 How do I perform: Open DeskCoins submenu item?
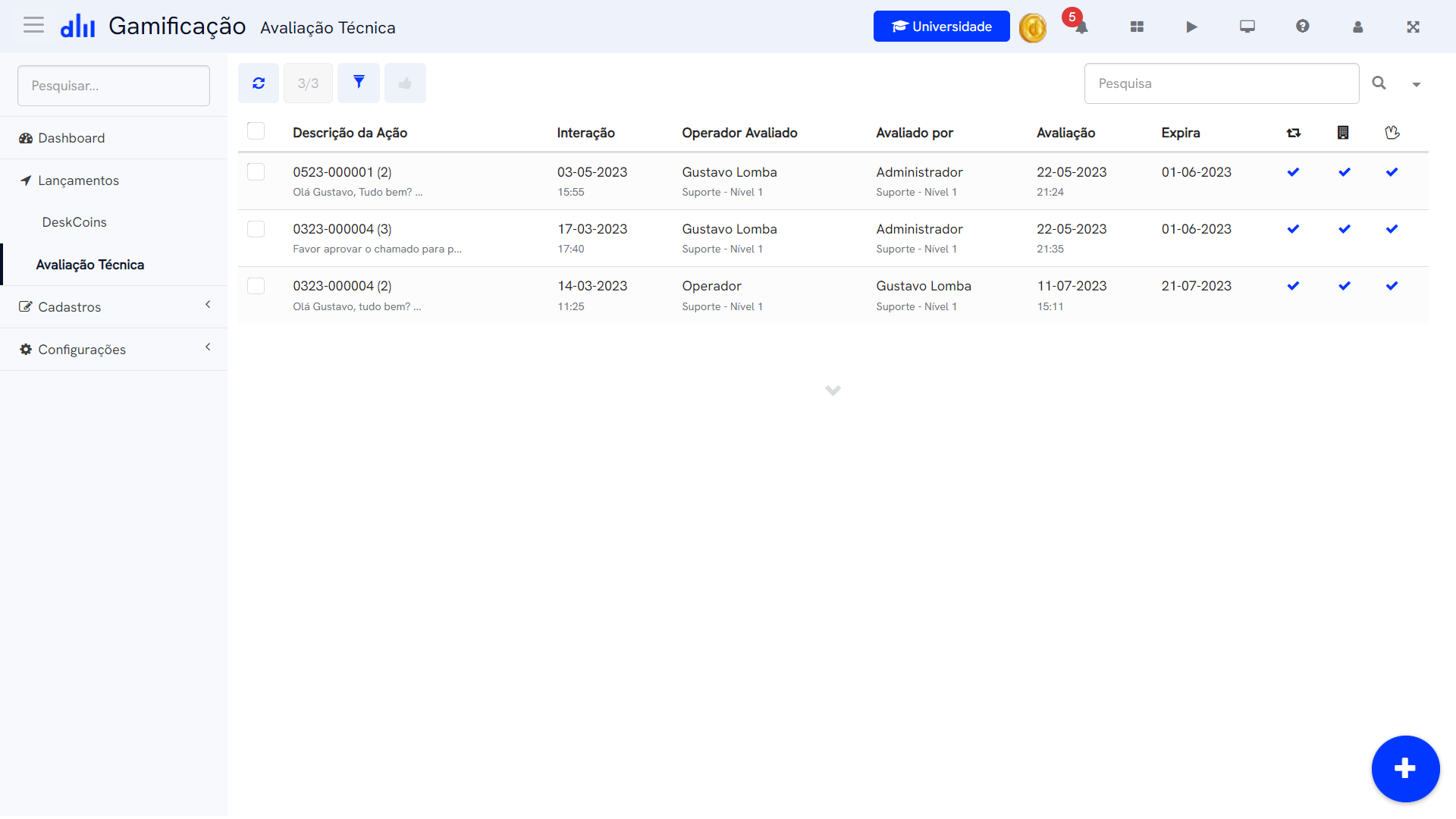(114, 222)
